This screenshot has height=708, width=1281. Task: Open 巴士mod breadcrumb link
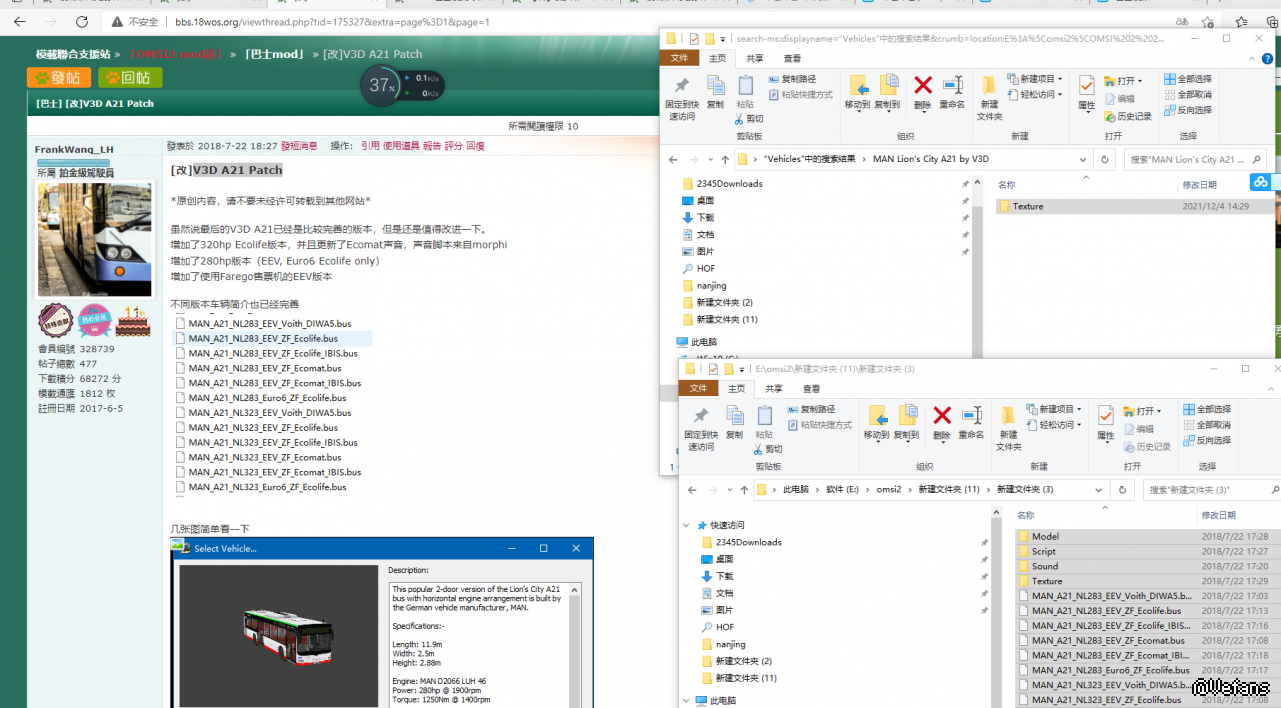coord(274,54)
